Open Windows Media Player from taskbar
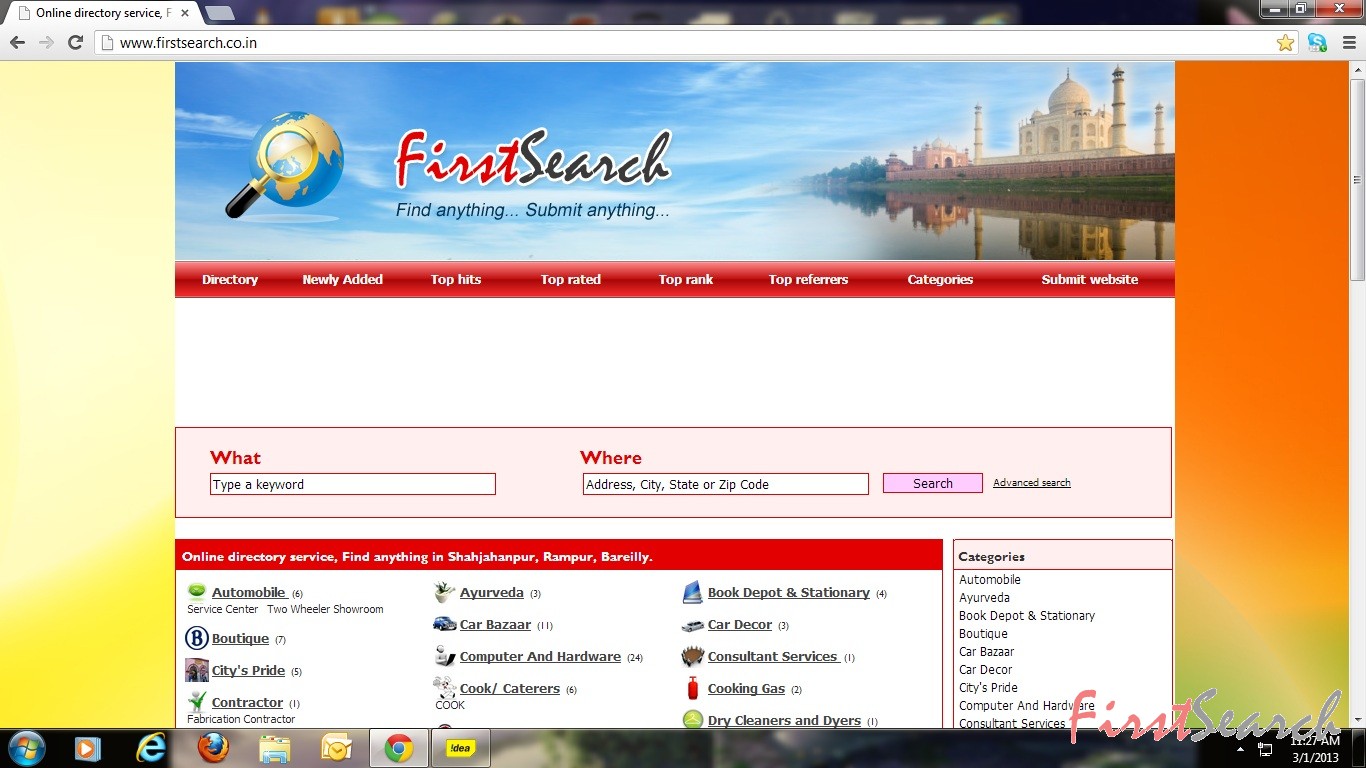The height and width of the screenshot is (768, 1366). tap(88, 748)
